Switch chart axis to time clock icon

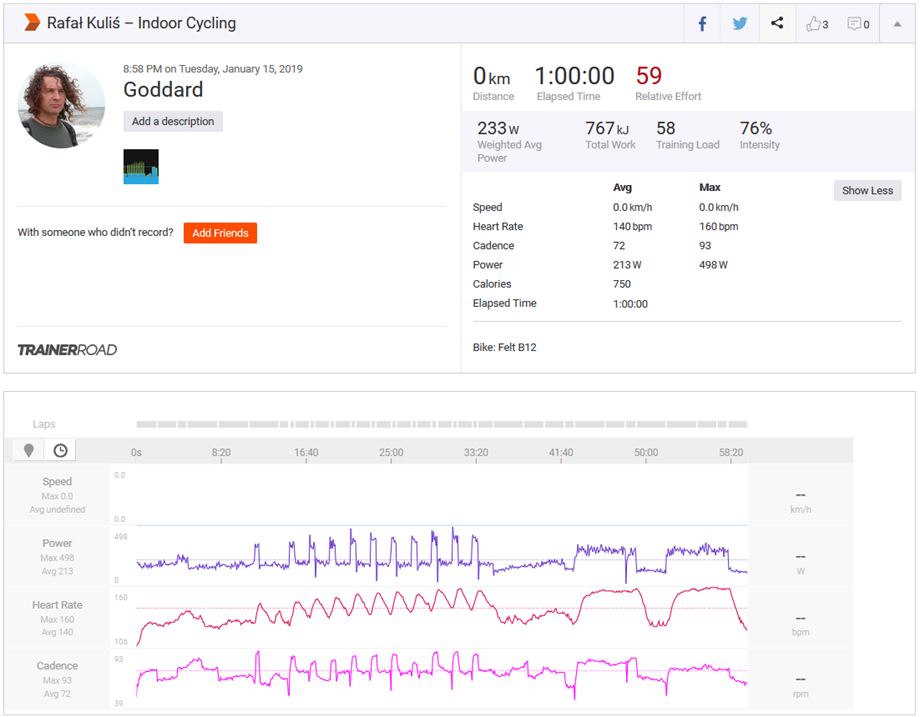(x=60, y=451)
